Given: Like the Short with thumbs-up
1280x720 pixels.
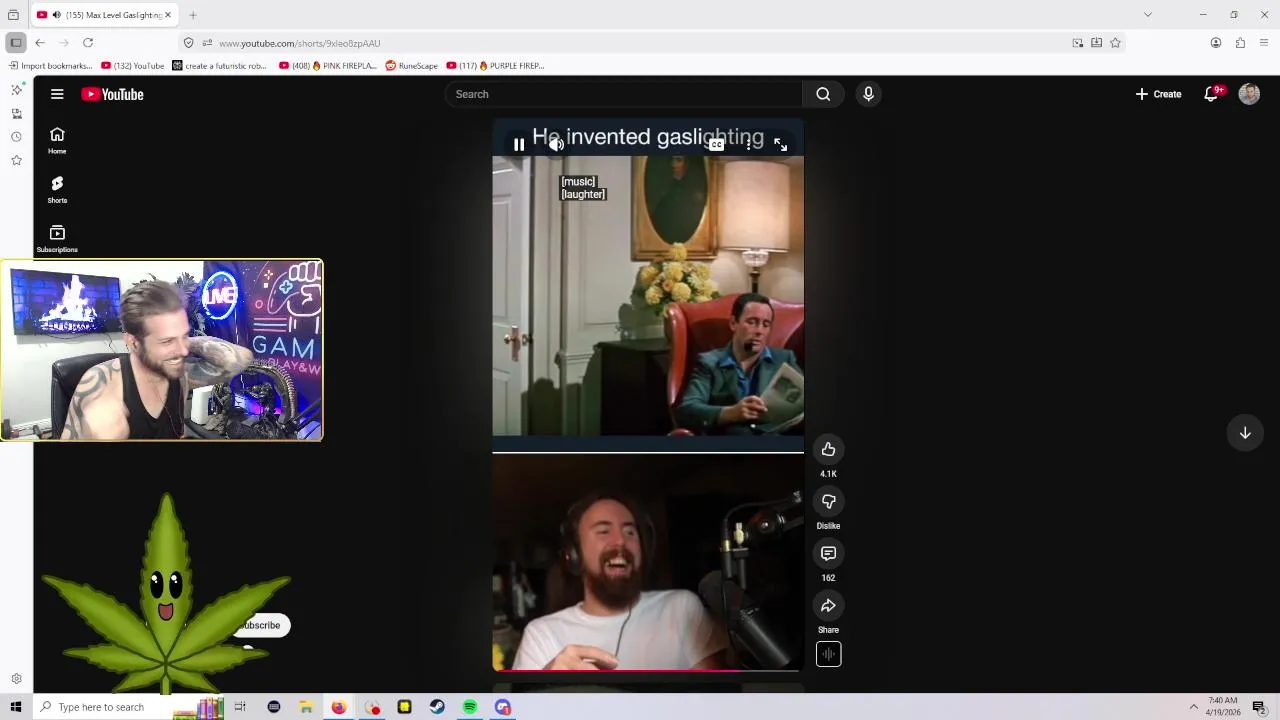Looking at the screenshot, I should point(828,449).
